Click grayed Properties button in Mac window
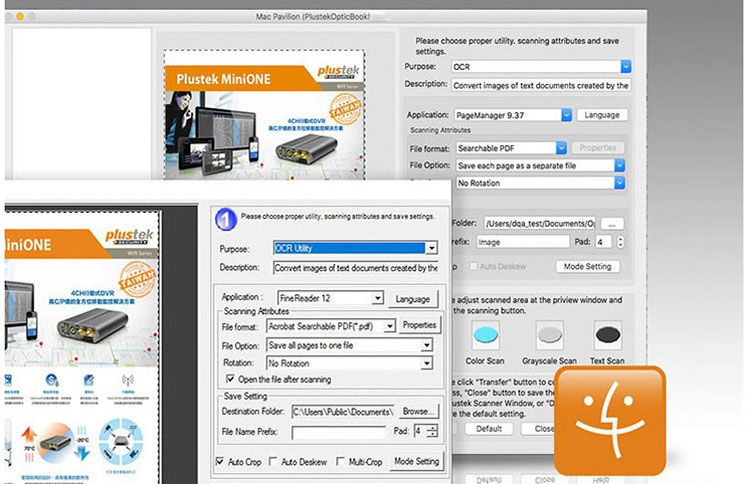This screenshot has width=750, height=484. [x=598, y=148]
